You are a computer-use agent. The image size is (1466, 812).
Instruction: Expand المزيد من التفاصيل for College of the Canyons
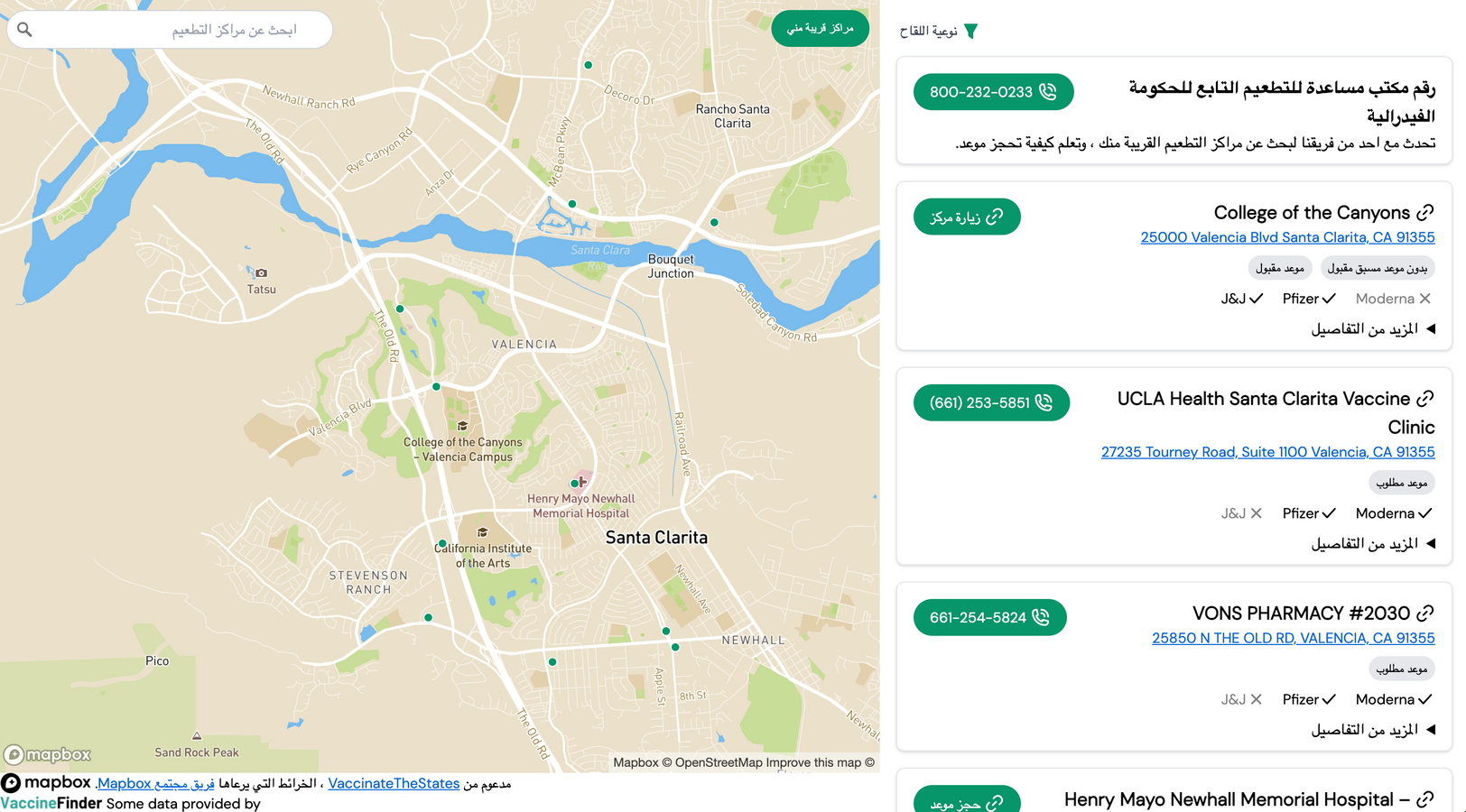pyautogui.click(x=1372, y=329)
